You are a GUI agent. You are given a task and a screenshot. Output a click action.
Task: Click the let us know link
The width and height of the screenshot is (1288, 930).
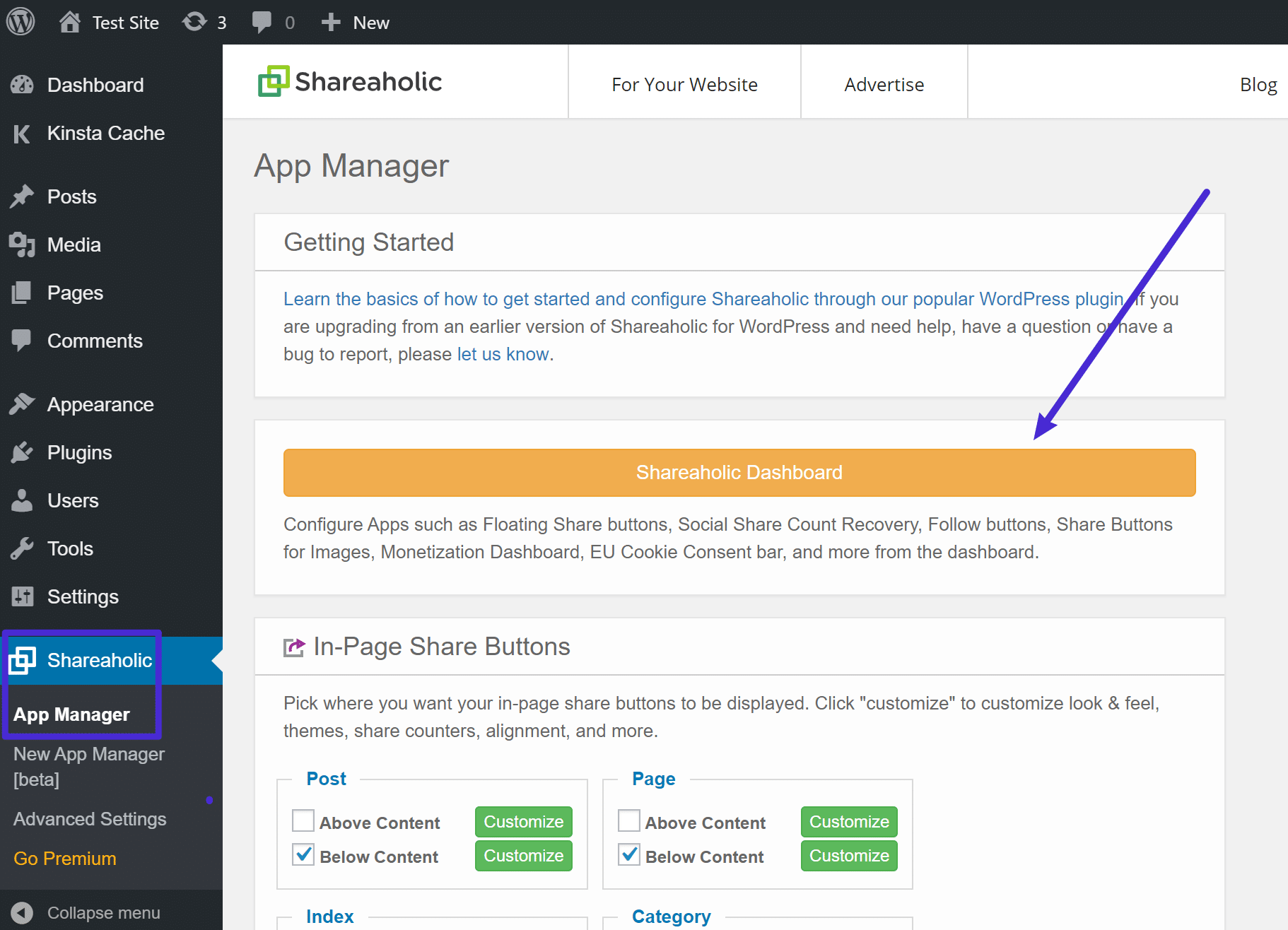(503, 353)
